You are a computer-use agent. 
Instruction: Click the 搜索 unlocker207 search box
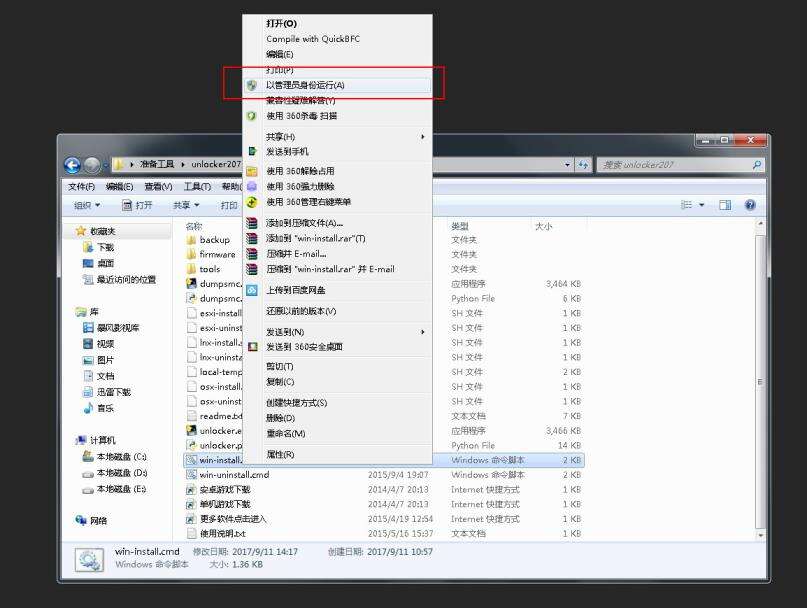[x=680, y=165]
